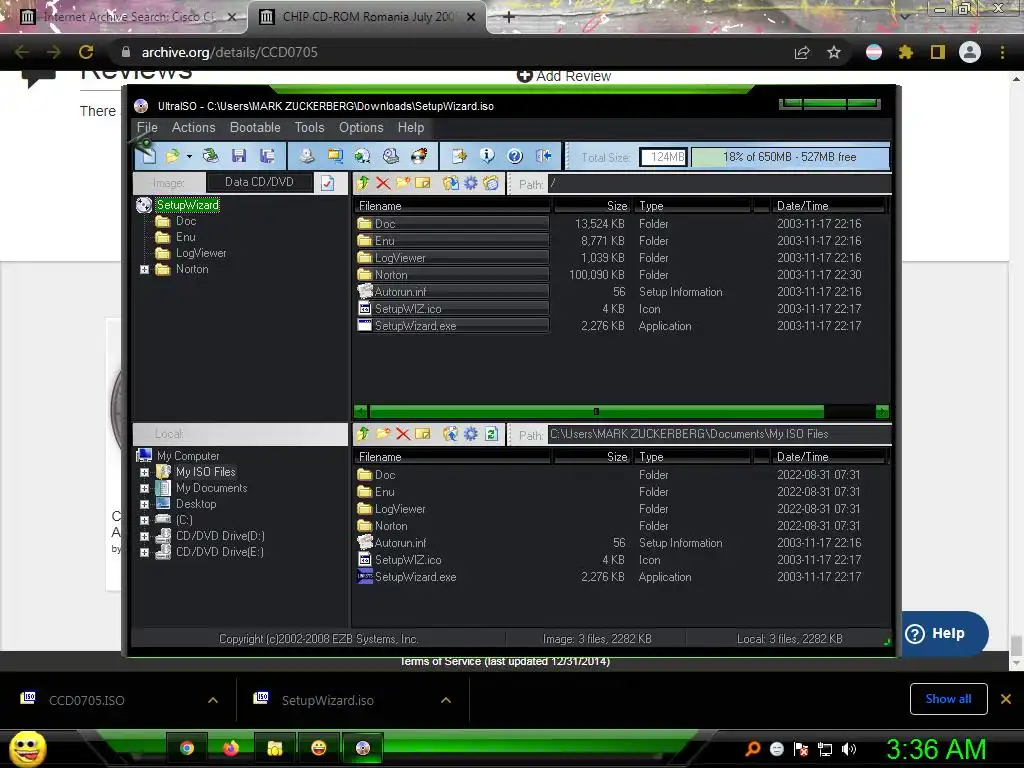This screenshot has width=1024, height=768.
Task: Click the Add files icon in Local pane toolbar
Action: tap(451, 434)
